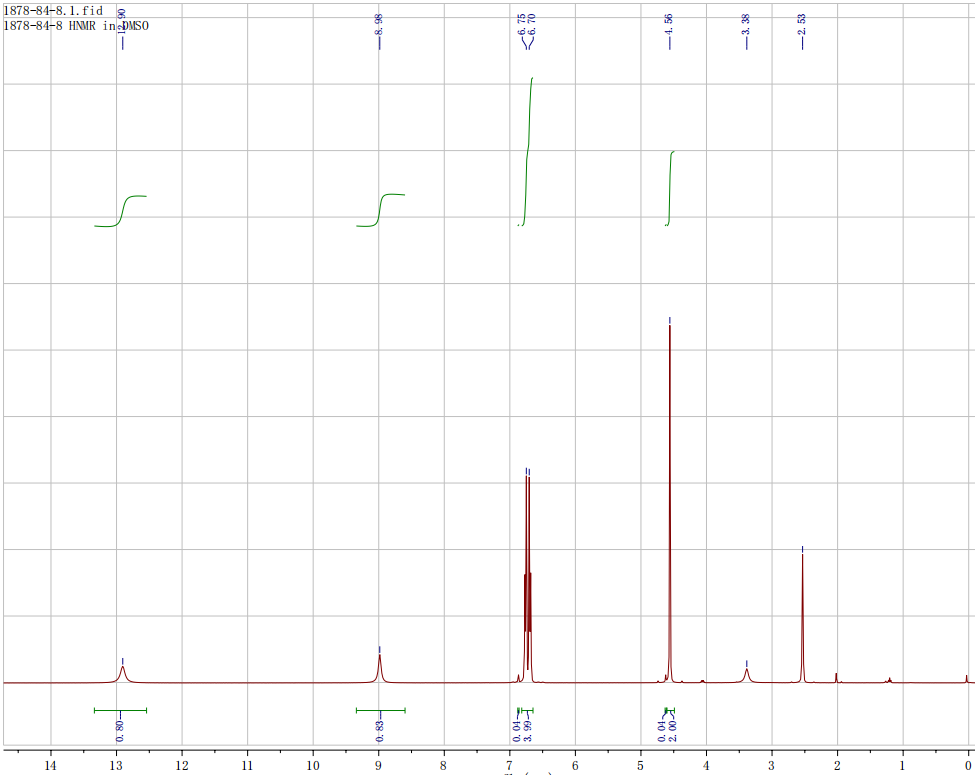Select the green integral curve above 12.90 ppm

[124, 208]
